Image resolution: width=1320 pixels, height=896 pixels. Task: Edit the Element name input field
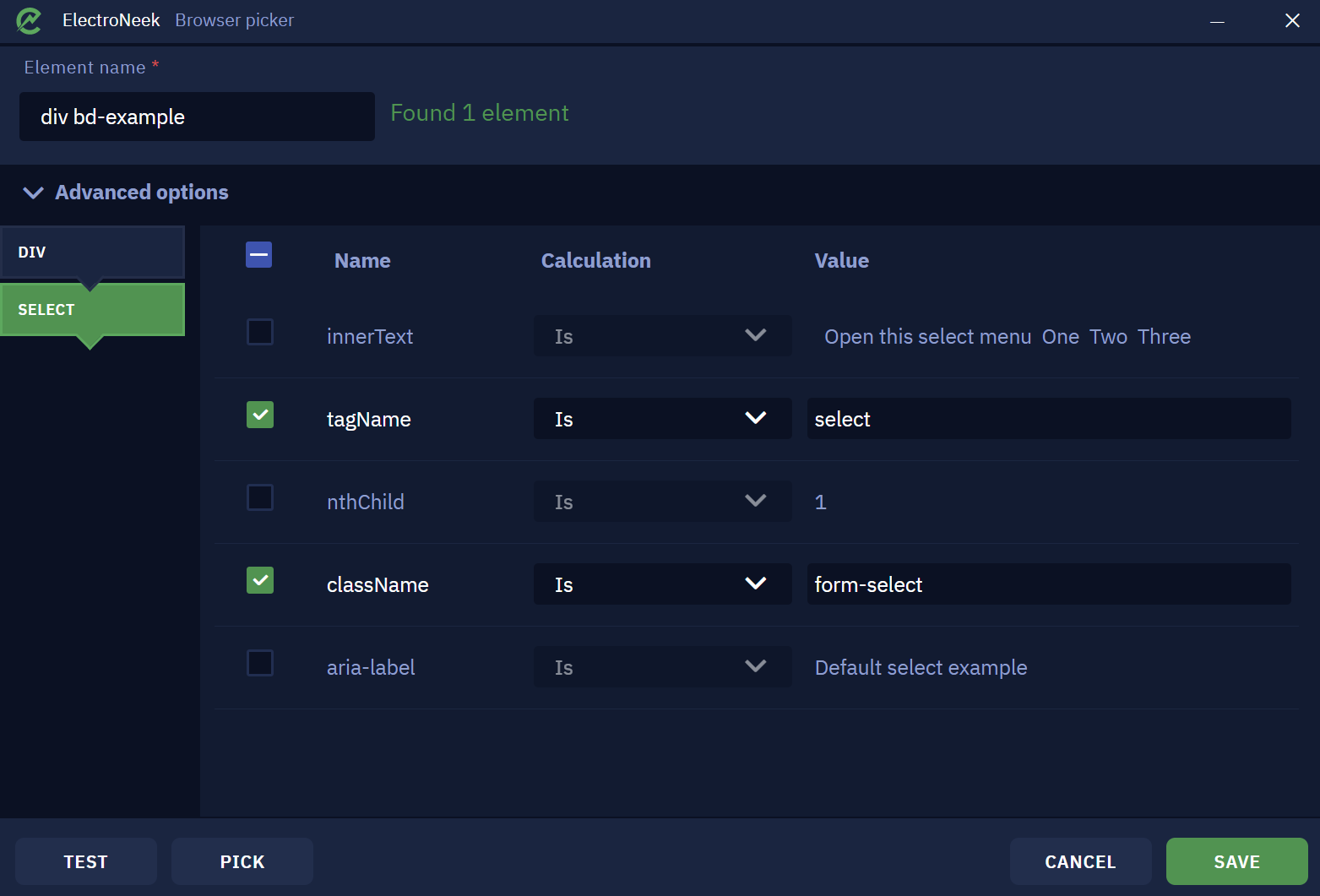click(x=197, y=117)
